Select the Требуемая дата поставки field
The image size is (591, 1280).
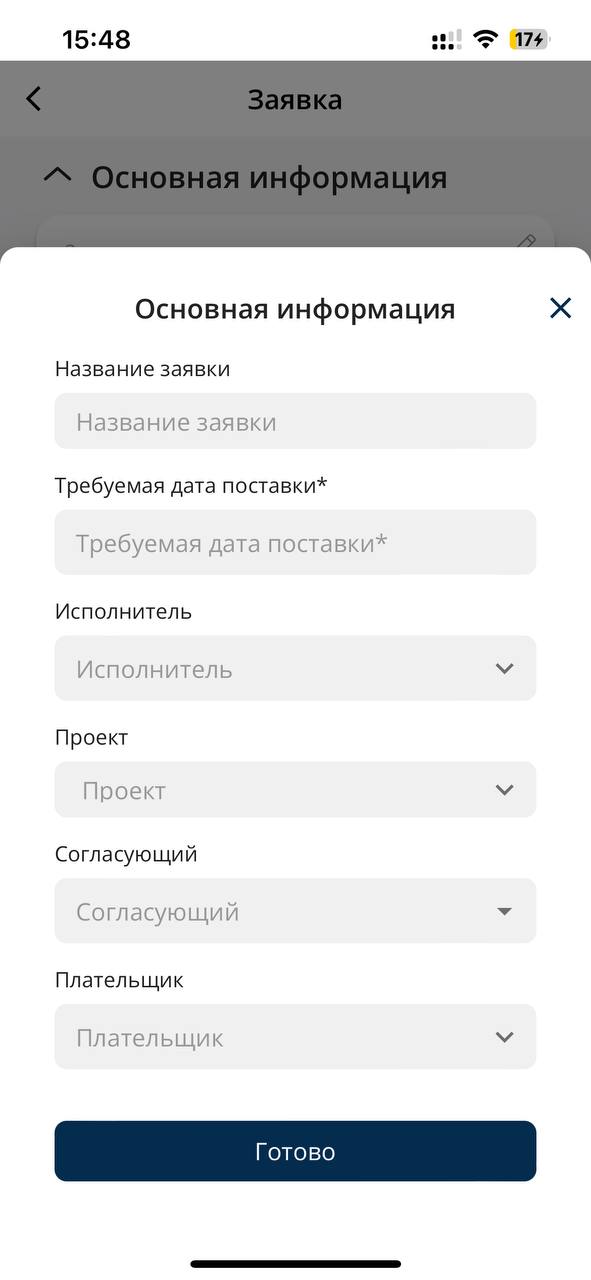pos(295,542)
